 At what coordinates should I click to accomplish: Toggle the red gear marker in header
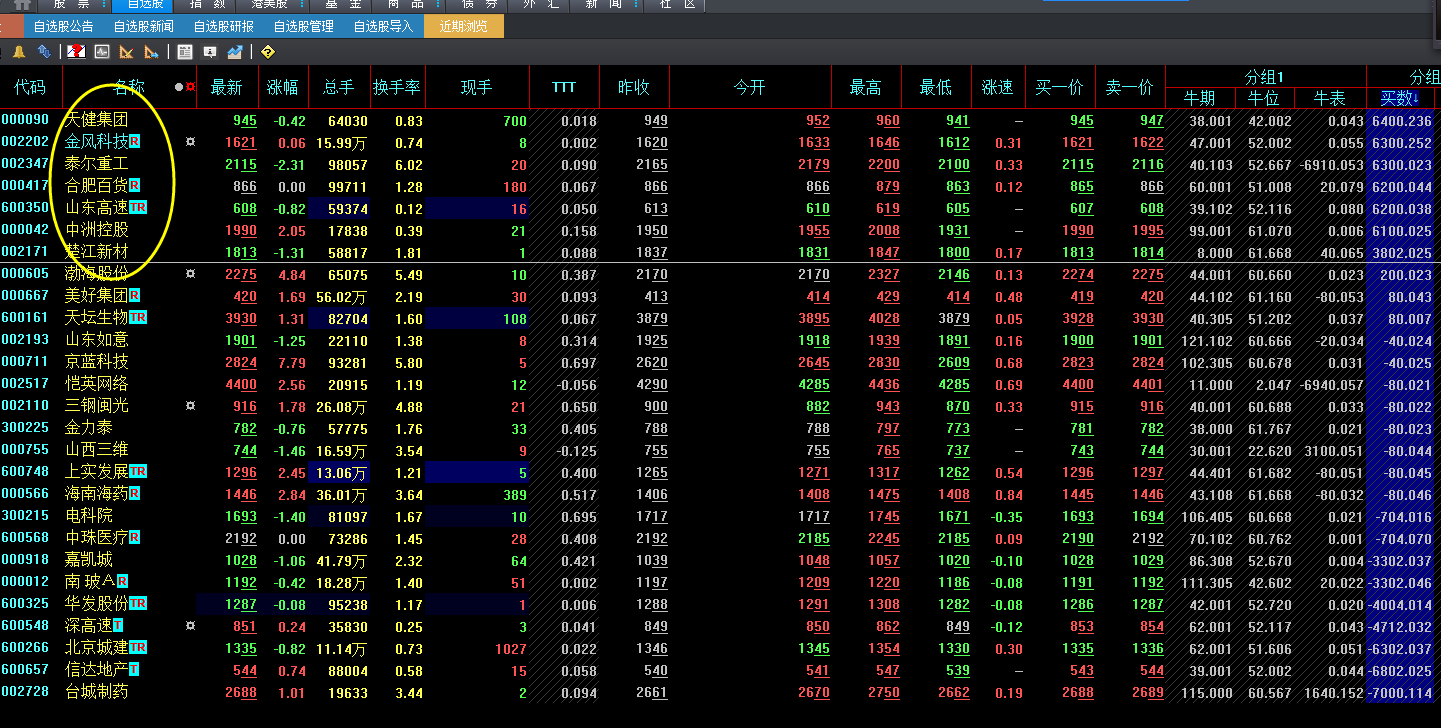coord(190,88)
